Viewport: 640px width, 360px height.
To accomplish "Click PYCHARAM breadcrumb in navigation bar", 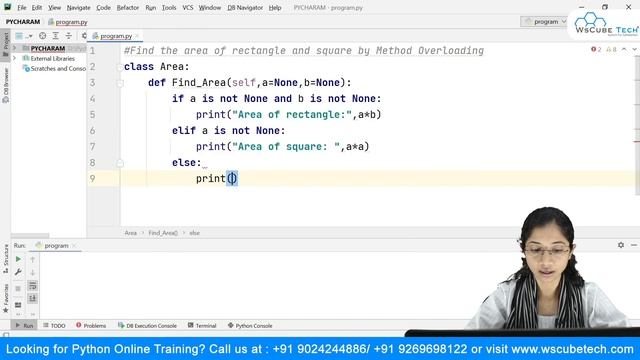I will (23, 22).
